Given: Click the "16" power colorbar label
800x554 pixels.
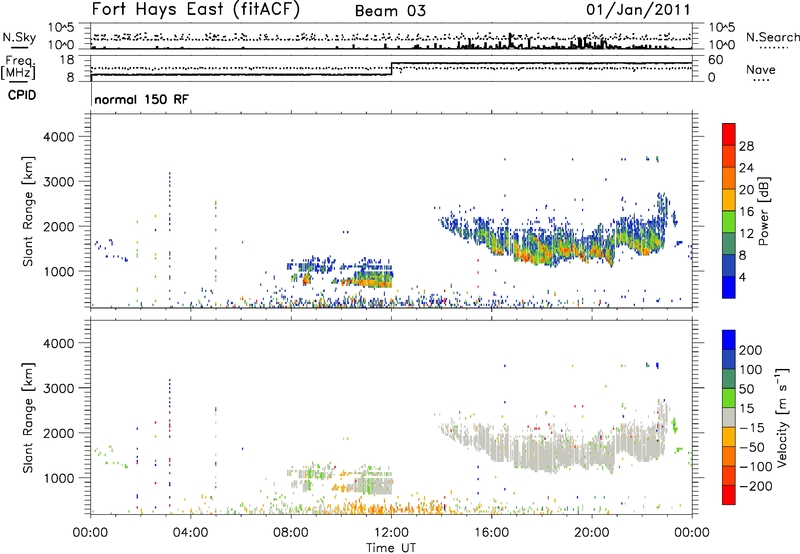Looking at the screenshot, I should [x=746, y=212].
